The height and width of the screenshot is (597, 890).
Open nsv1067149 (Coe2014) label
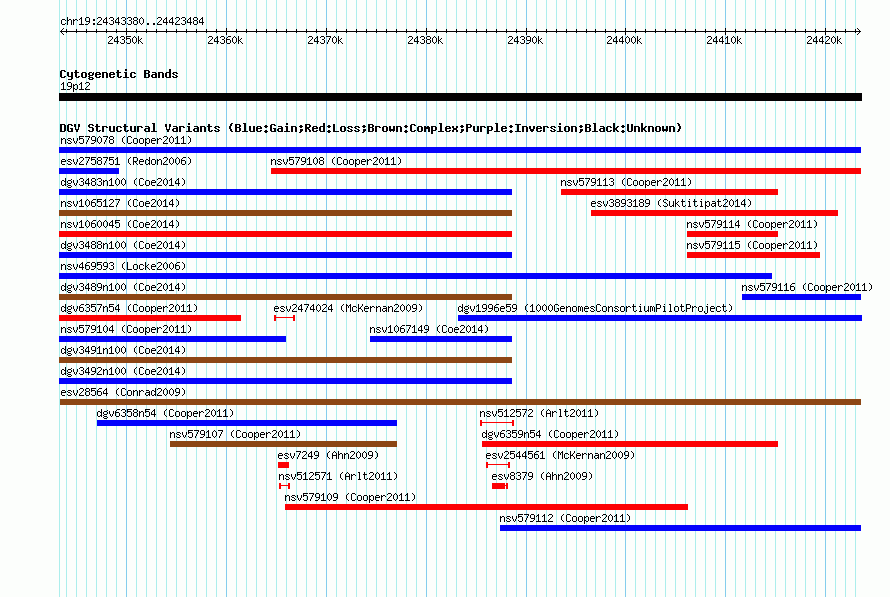pyautogui.click(x=429, y=329)
